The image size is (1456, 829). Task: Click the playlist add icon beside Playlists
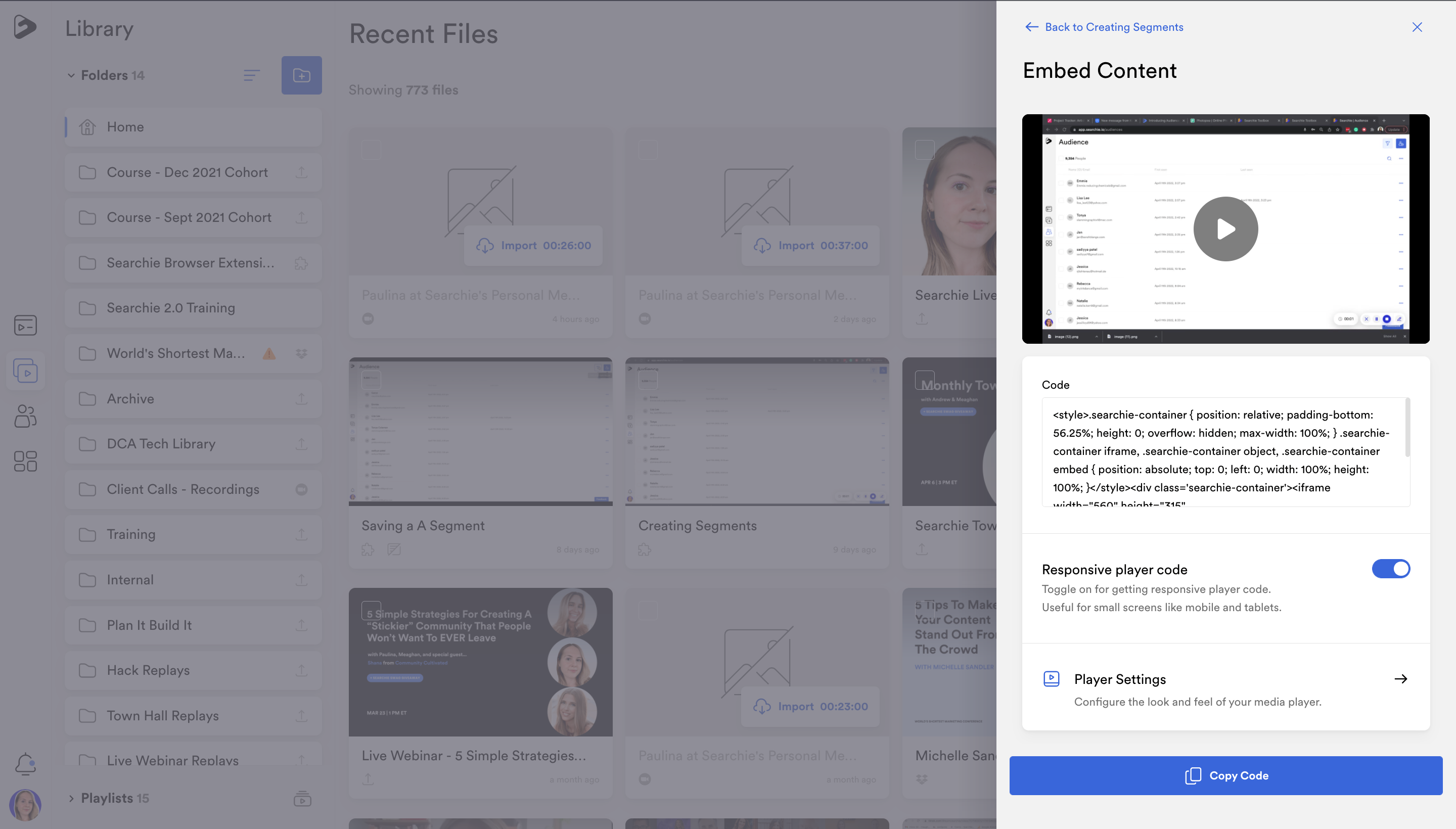coord(302,799)
